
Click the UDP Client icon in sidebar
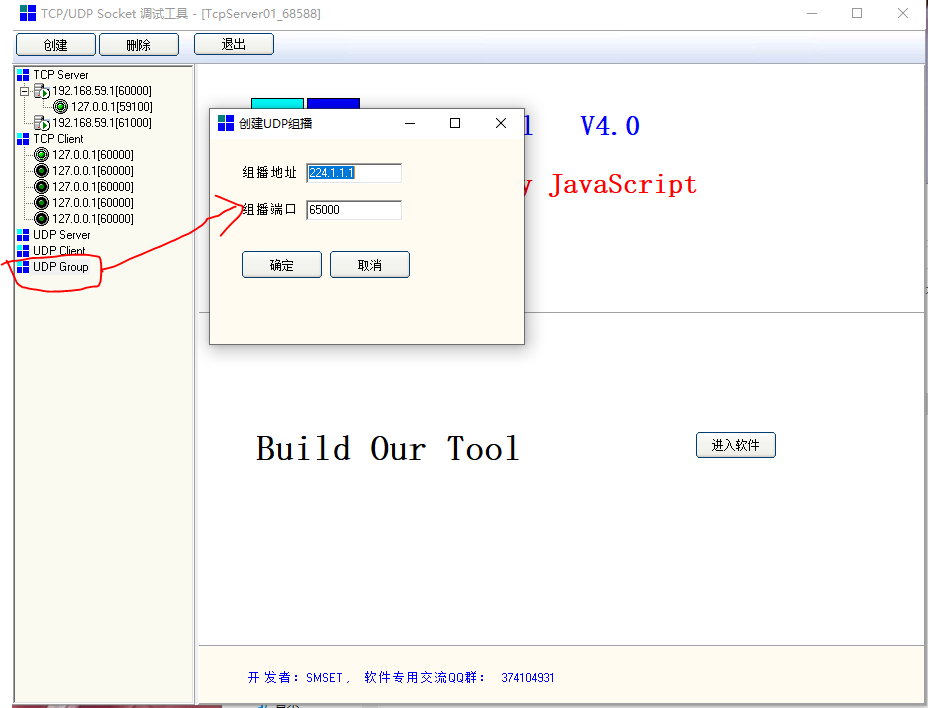click(23, 249)
